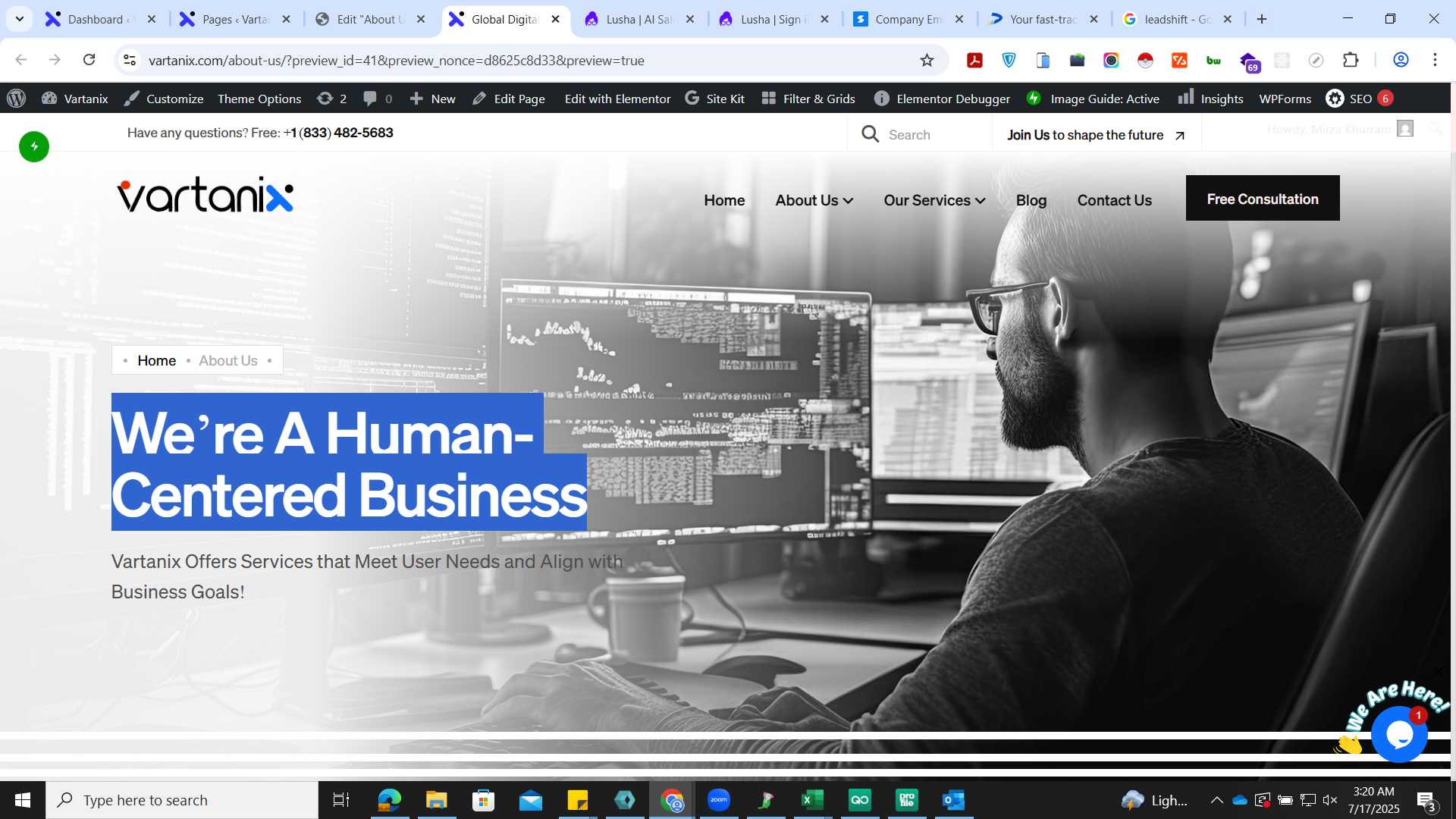The image size is (1456, 819).
Task: Go to Home in main navigation
Action: pos(724,200)
